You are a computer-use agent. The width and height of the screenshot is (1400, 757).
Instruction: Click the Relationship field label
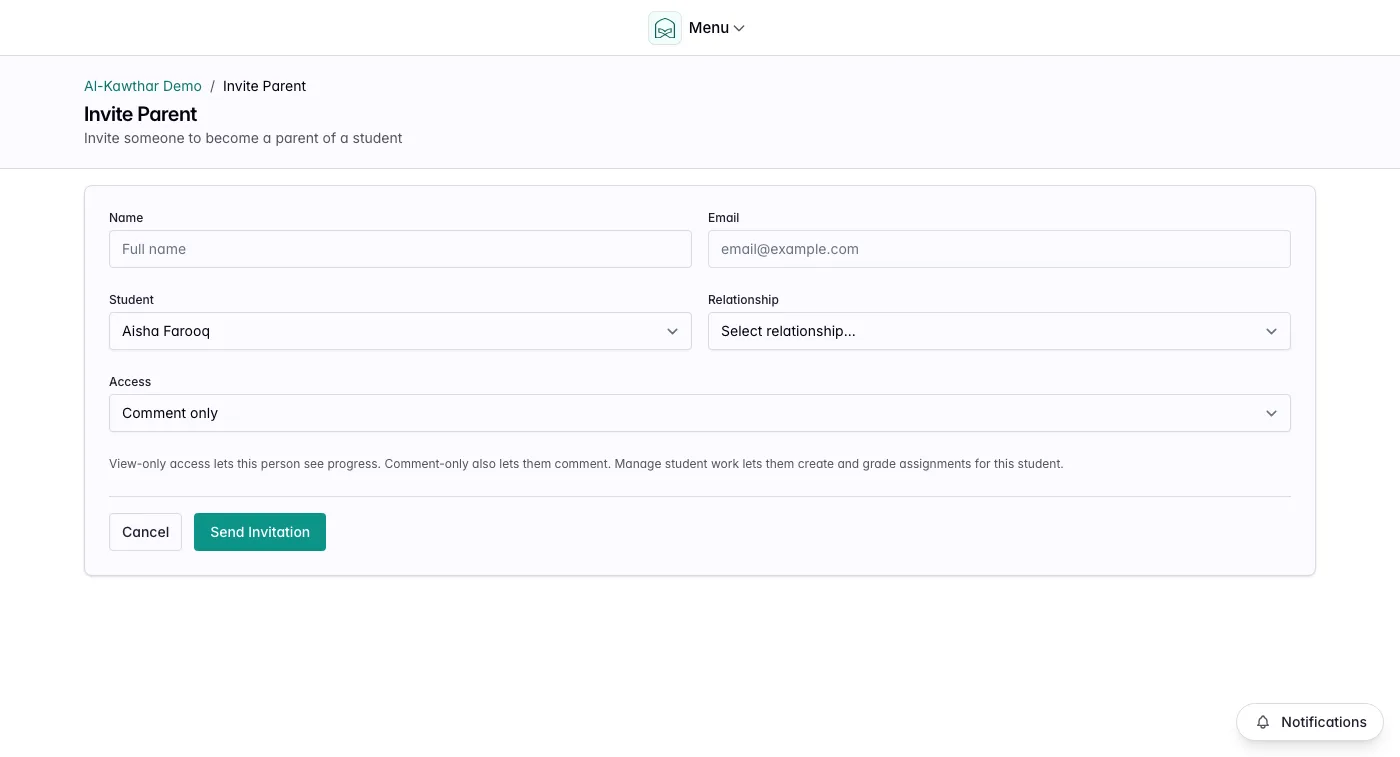point(743,300)
